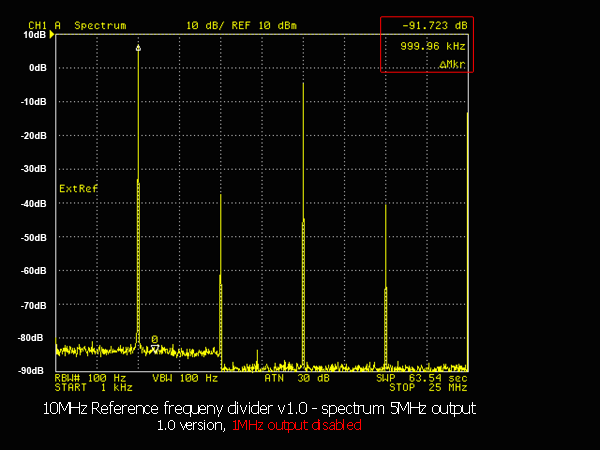The image size is (600, 450).
Task: Click the -90dB axis label
Action: tap(31, 371)
